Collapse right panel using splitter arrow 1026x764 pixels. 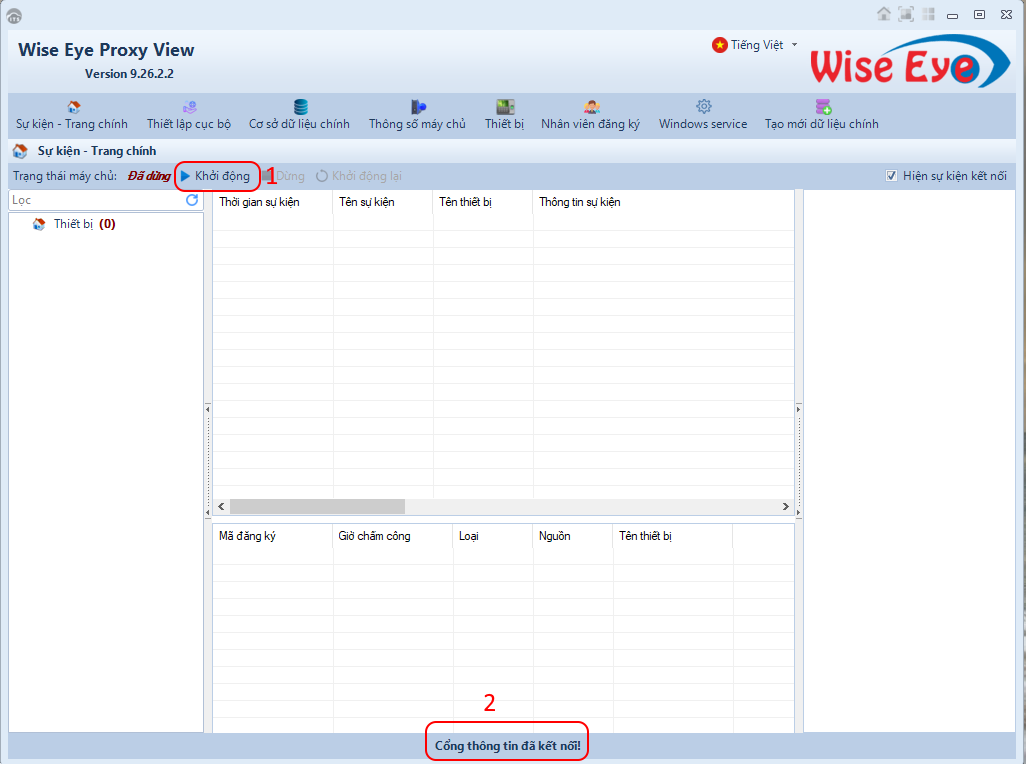click(x=799, y=408)
